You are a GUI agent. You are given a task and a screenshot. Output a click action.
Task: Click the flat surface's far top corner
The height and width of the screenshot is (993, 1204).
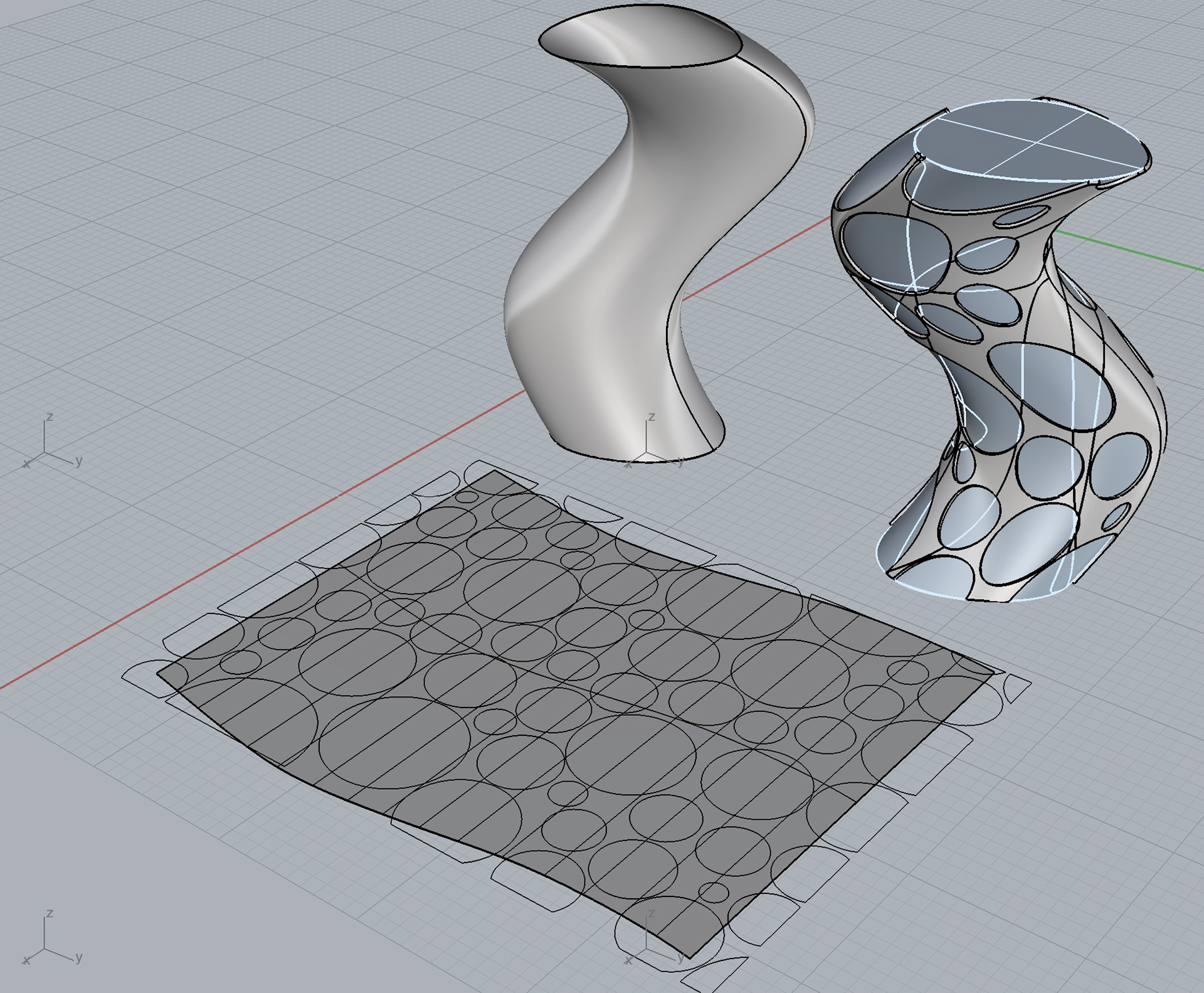pos(495,471)
